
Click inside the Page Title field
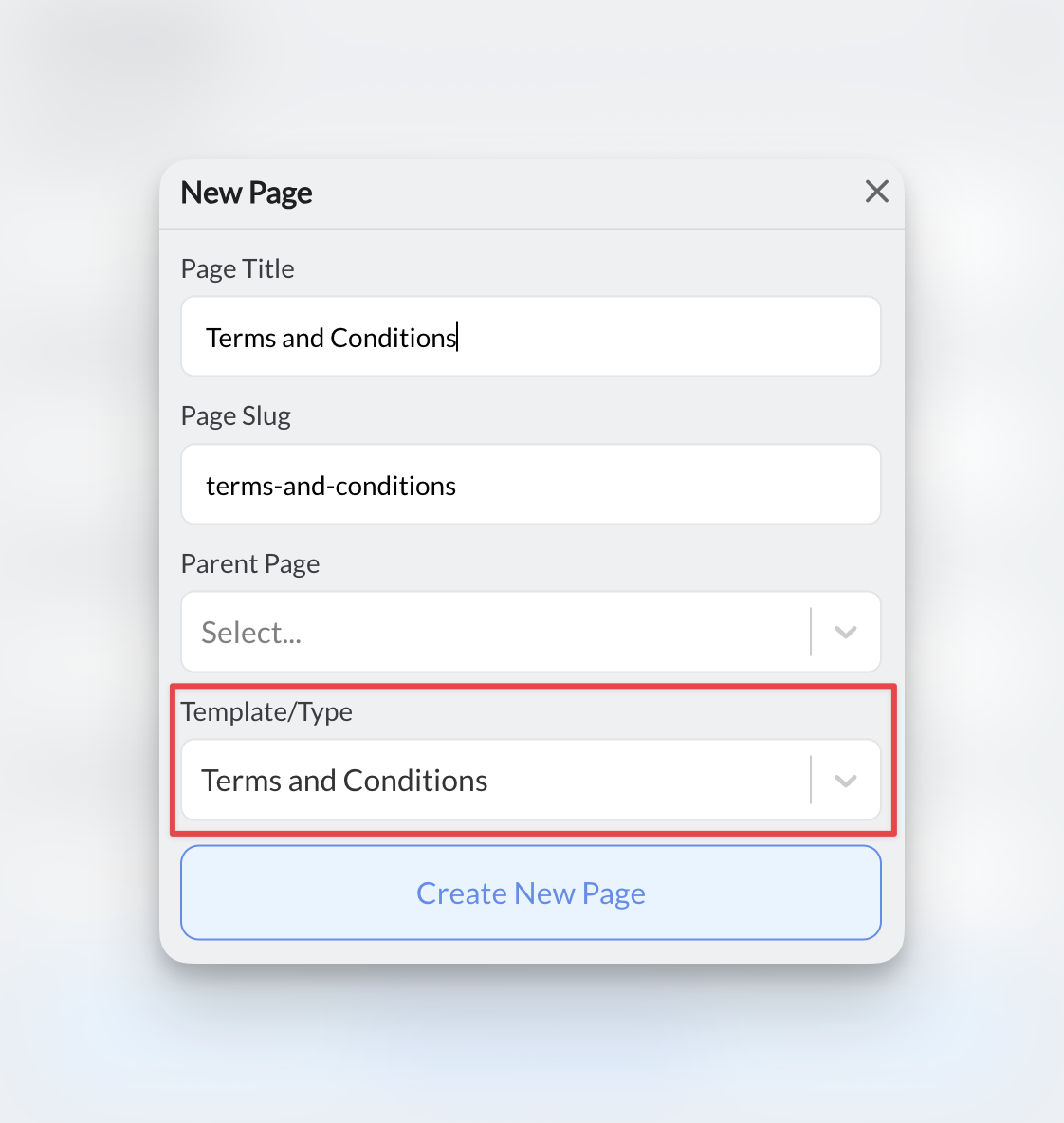click(531, 337)
